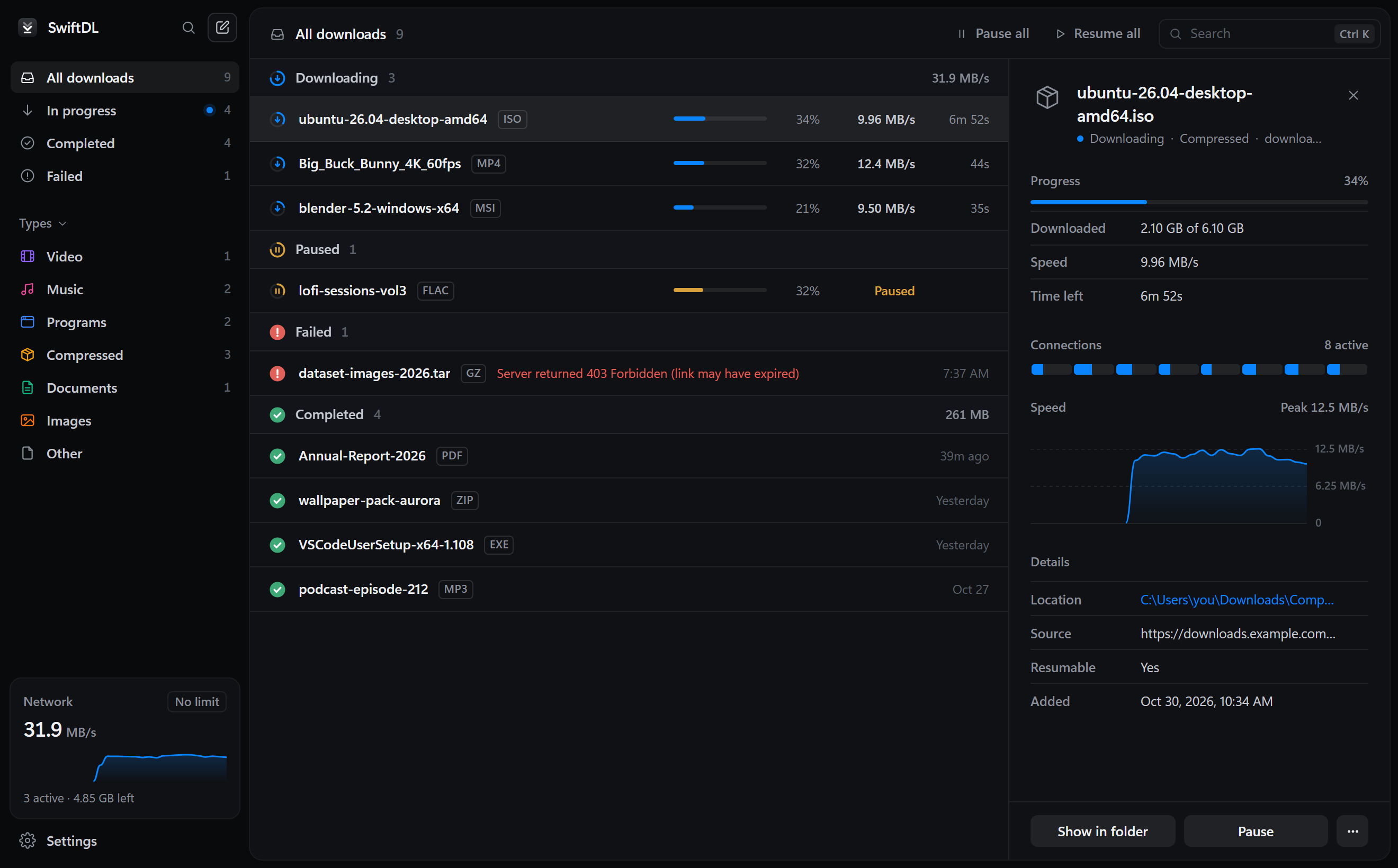Open the more options ellipsis button
1398x868 pixels.
pos(1352,831)
